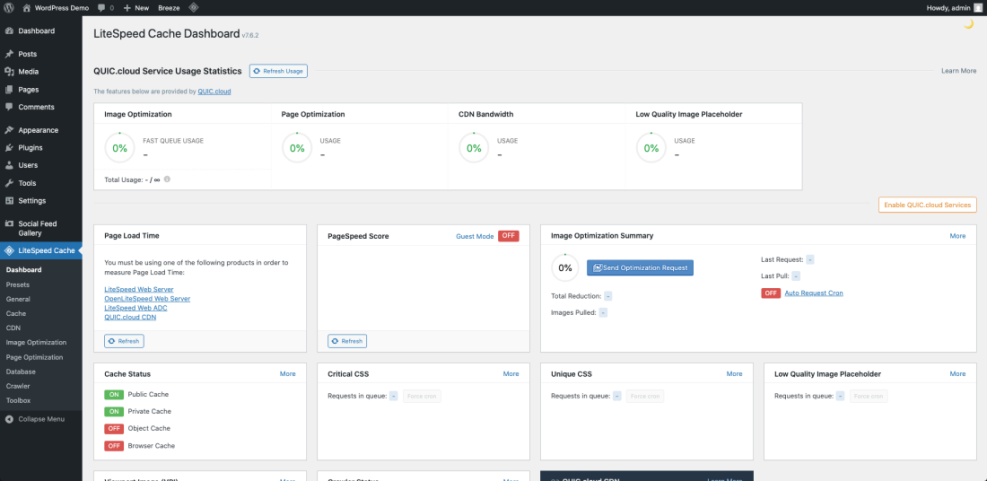Screen dimensions: 987x481
Task: Open the QUIC.cloud link under statistics heading
Action: click(x=214, y=91)
